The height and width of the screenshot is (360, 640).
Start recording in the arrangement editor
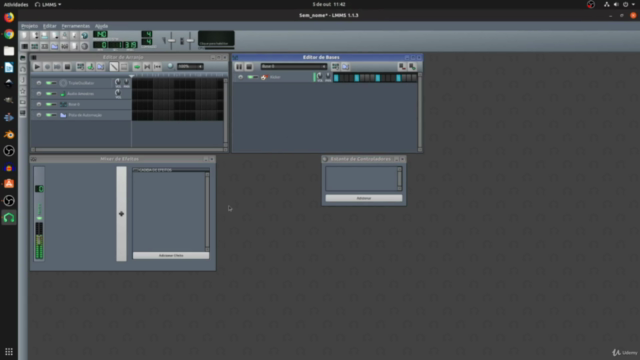pyautogui.click(x=47, y=67)
